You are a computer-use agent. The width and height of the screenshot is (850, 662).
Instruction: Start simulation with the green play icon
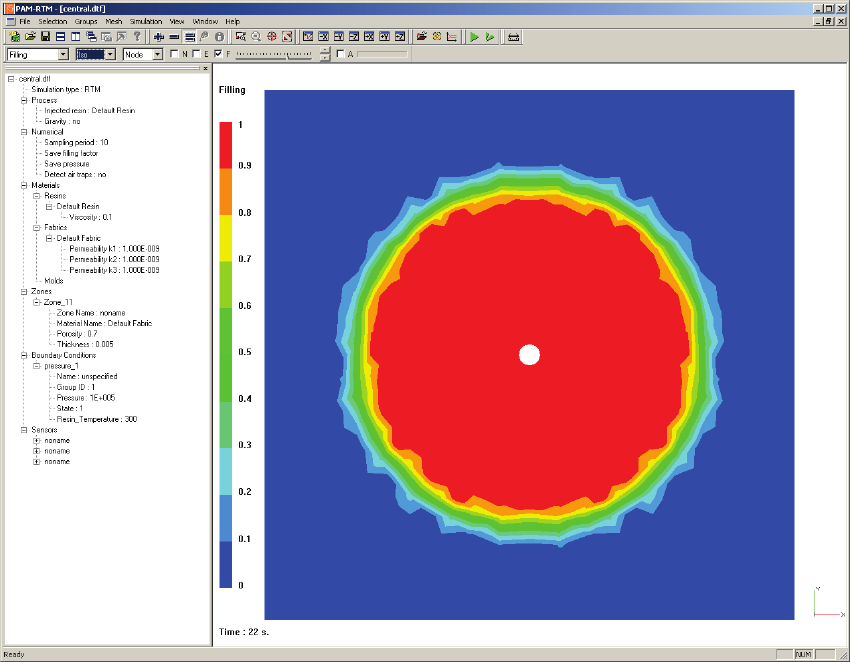click(x=474, y=36)
